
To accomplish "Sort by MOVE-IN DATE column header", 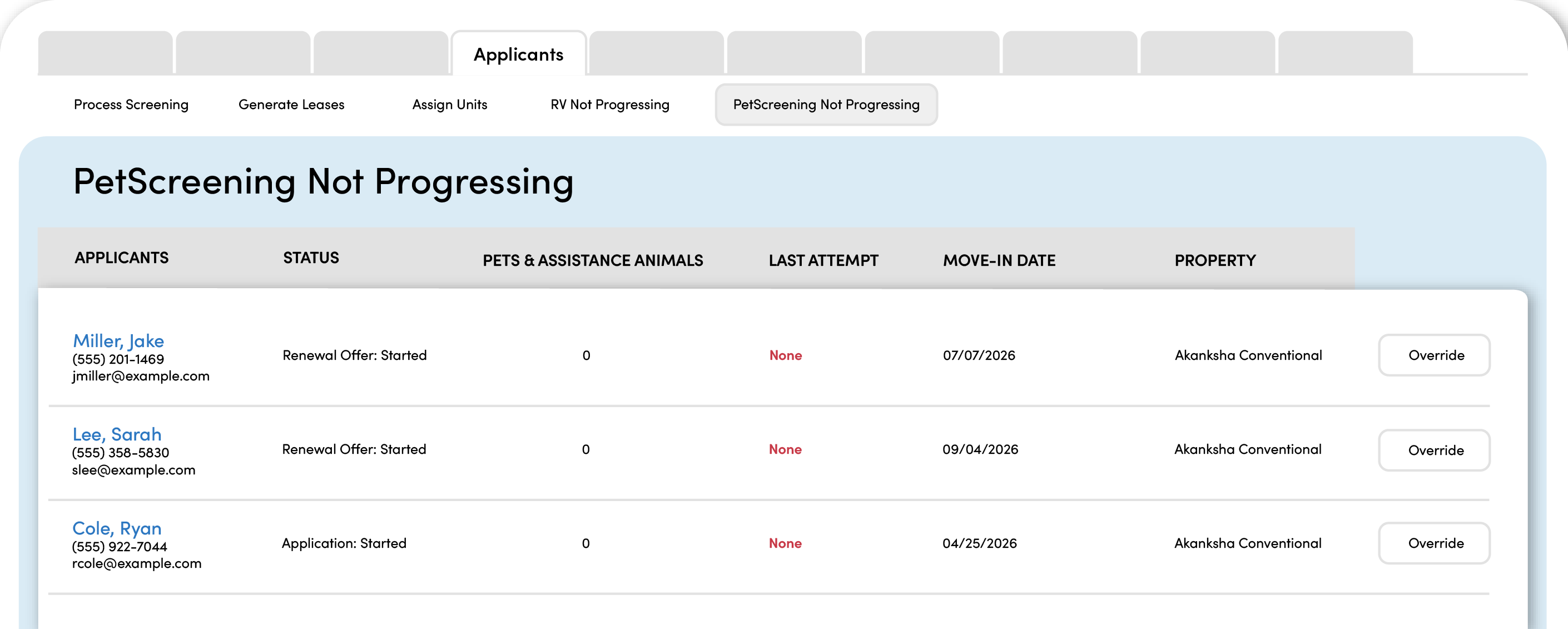I will click(x=999, y=261).
